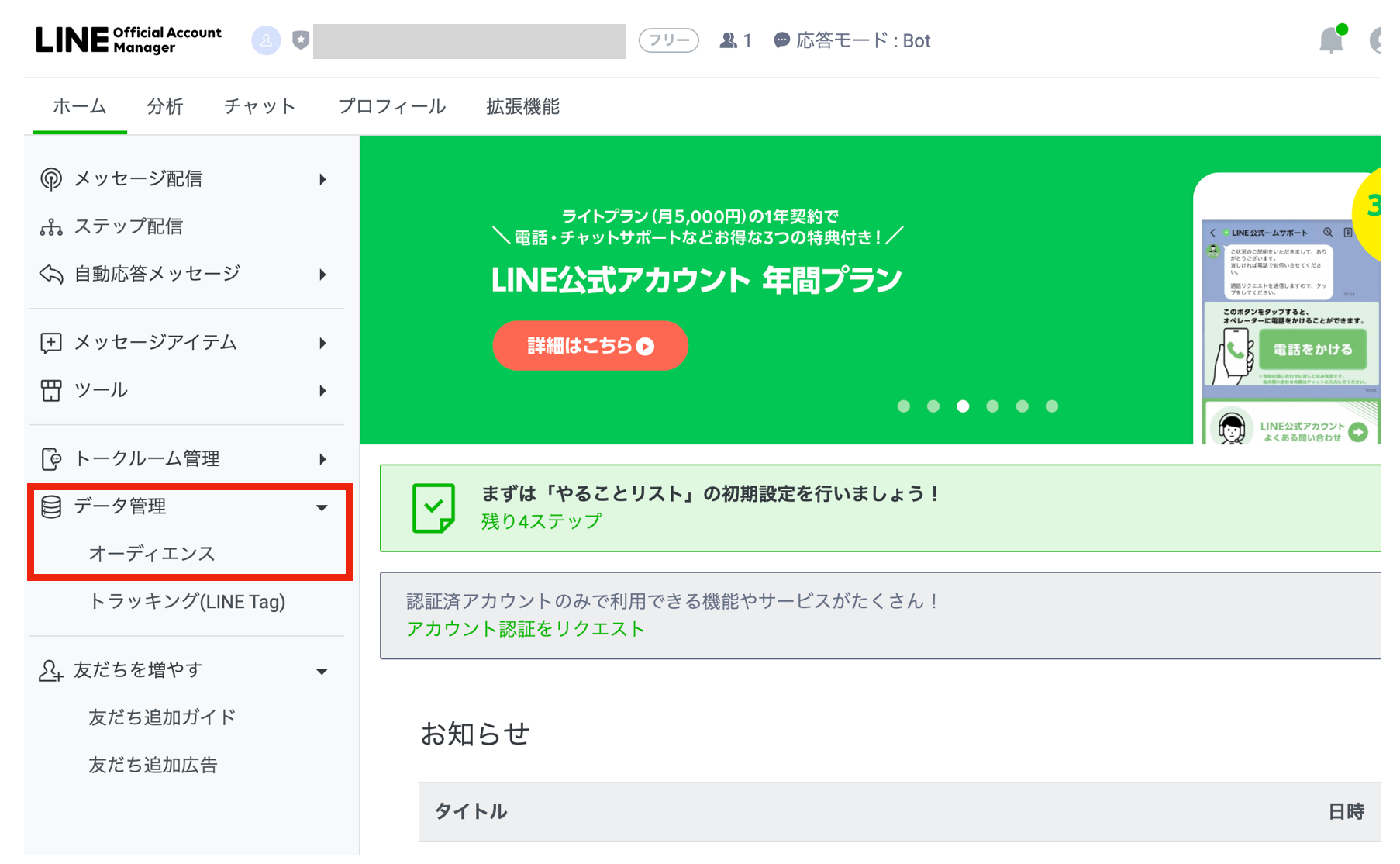Select ステップ配信 in the sidebar

pos(129,226)
